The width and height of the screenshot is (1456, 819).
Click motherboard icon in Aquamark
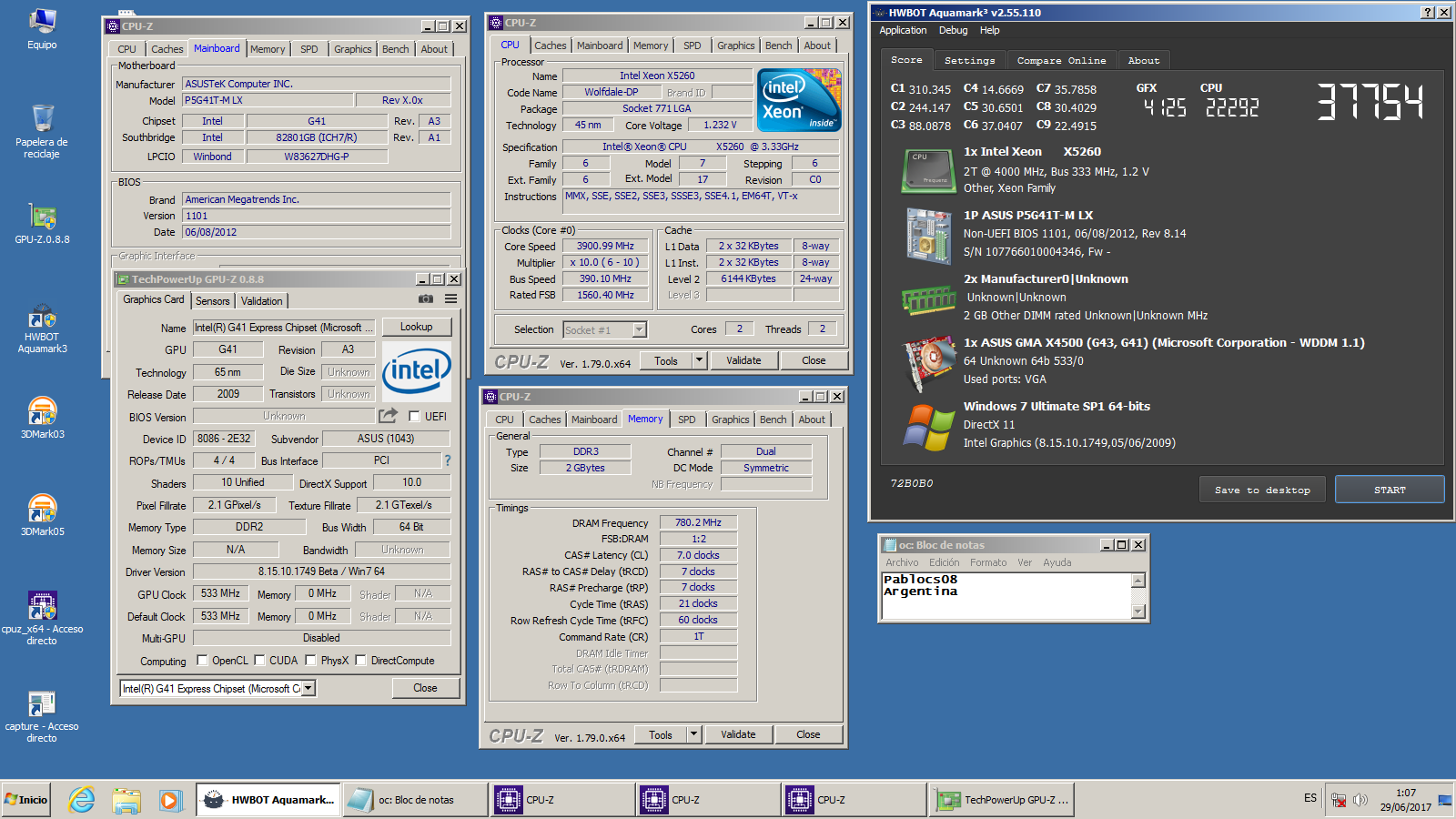point(928,235)
